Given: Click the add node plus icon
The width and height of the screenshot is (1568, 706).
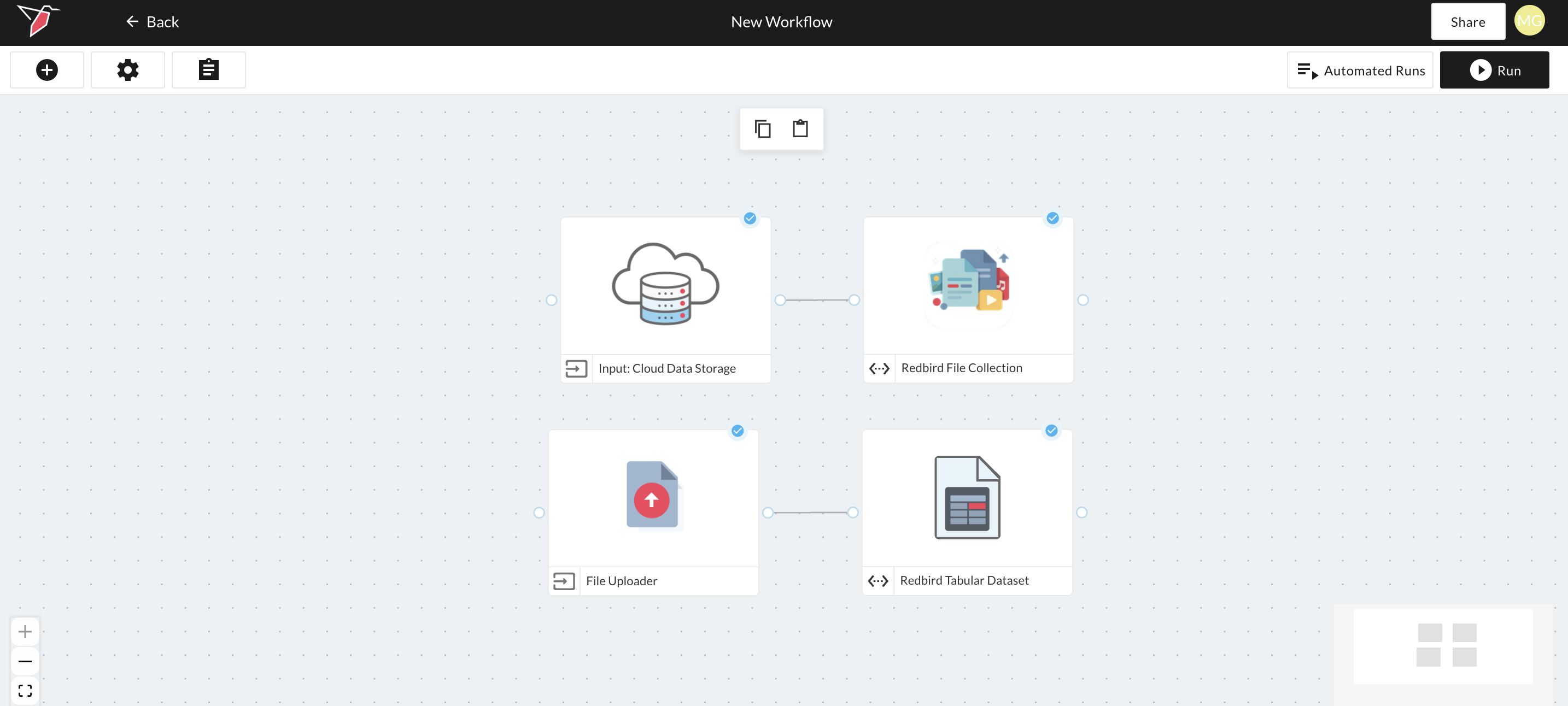Looking at the screenshot, I should [47, 70].
